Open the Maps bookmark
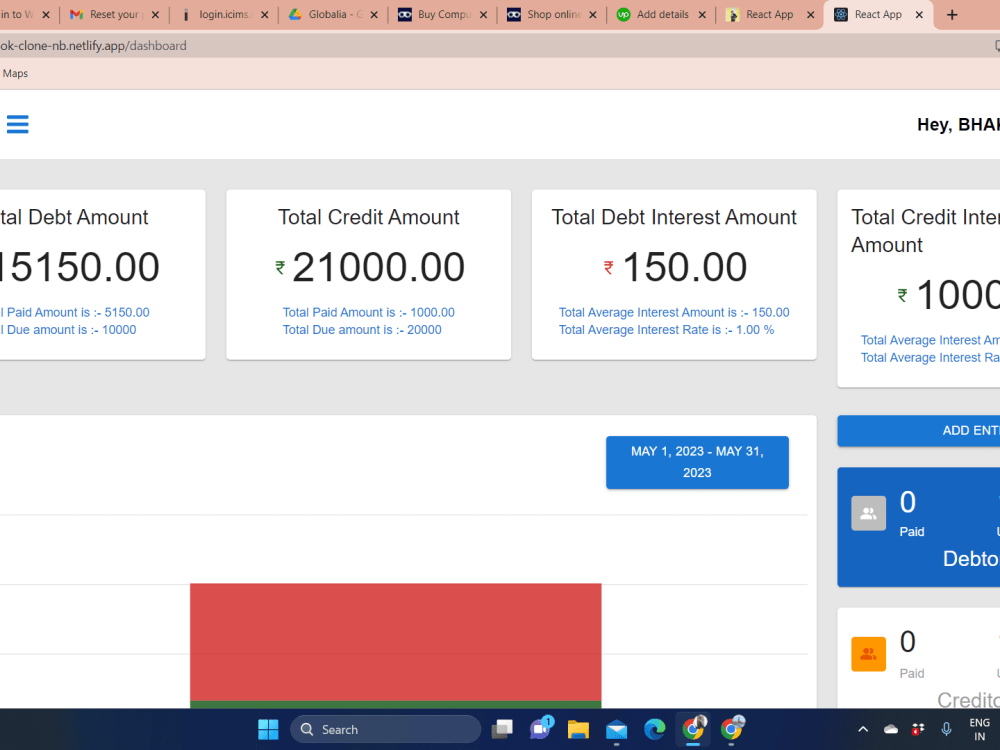1000x750 pixels. click(15, 73)
